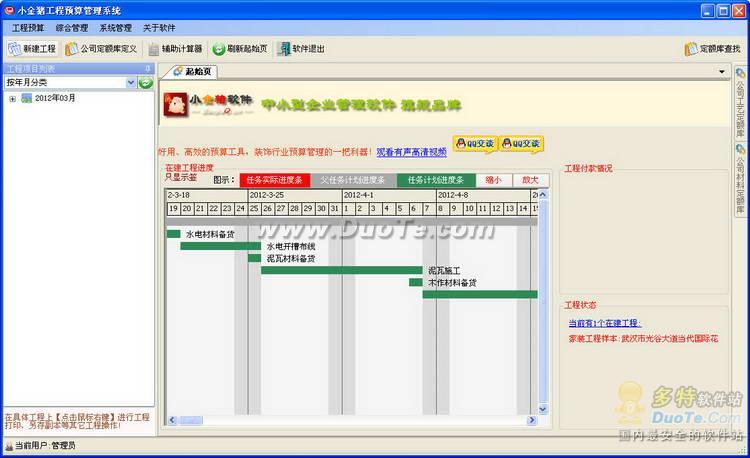Click the 新建工程 toolbar icon
The height and width of the screenshot is (458, 750).
point(15,49)
